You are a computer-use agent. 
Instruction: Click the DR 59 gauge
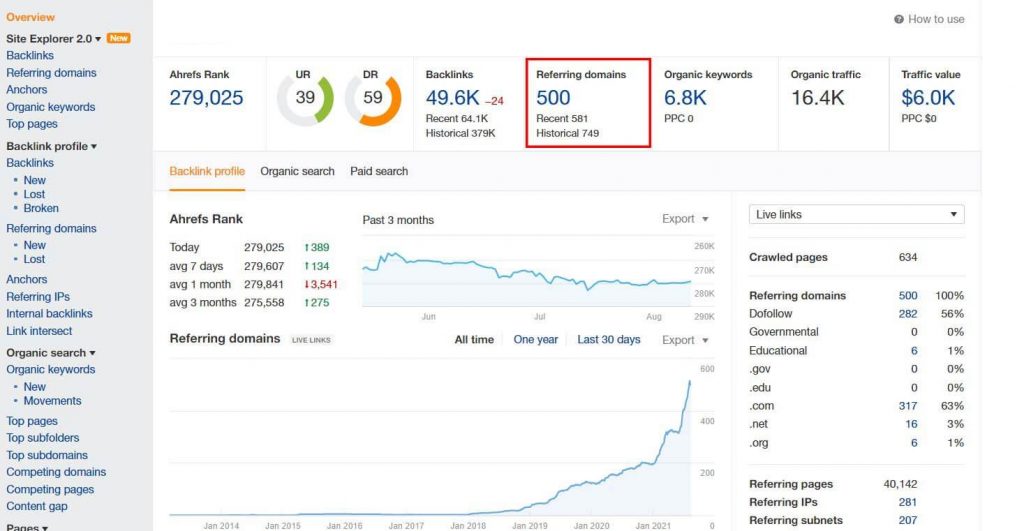pos(373,99)
